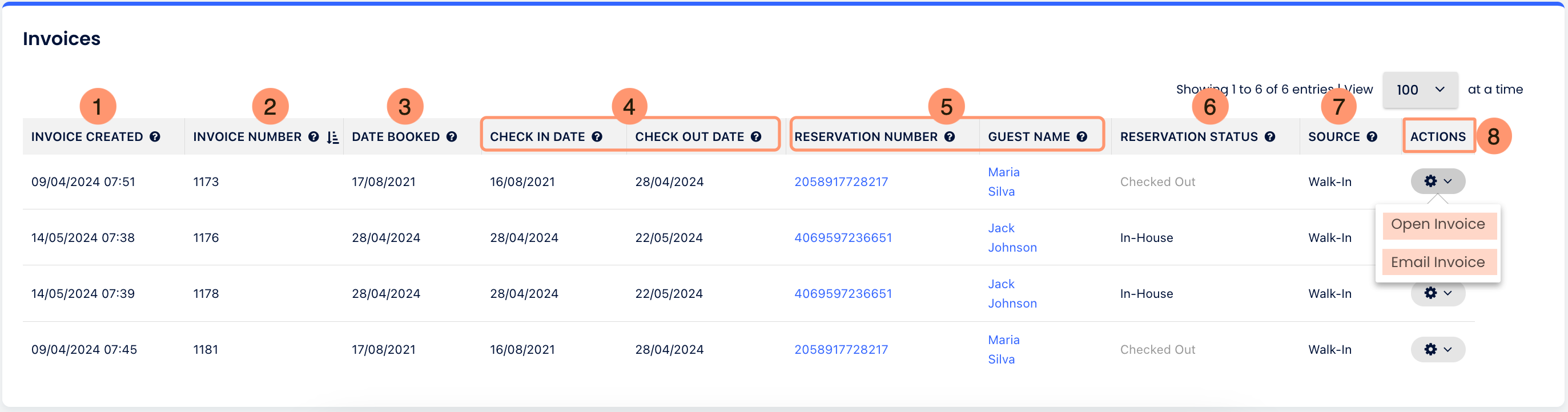
Task: Open Jack Johnson guest link for invoice 1176
Action: click(x=1012, y=238)
